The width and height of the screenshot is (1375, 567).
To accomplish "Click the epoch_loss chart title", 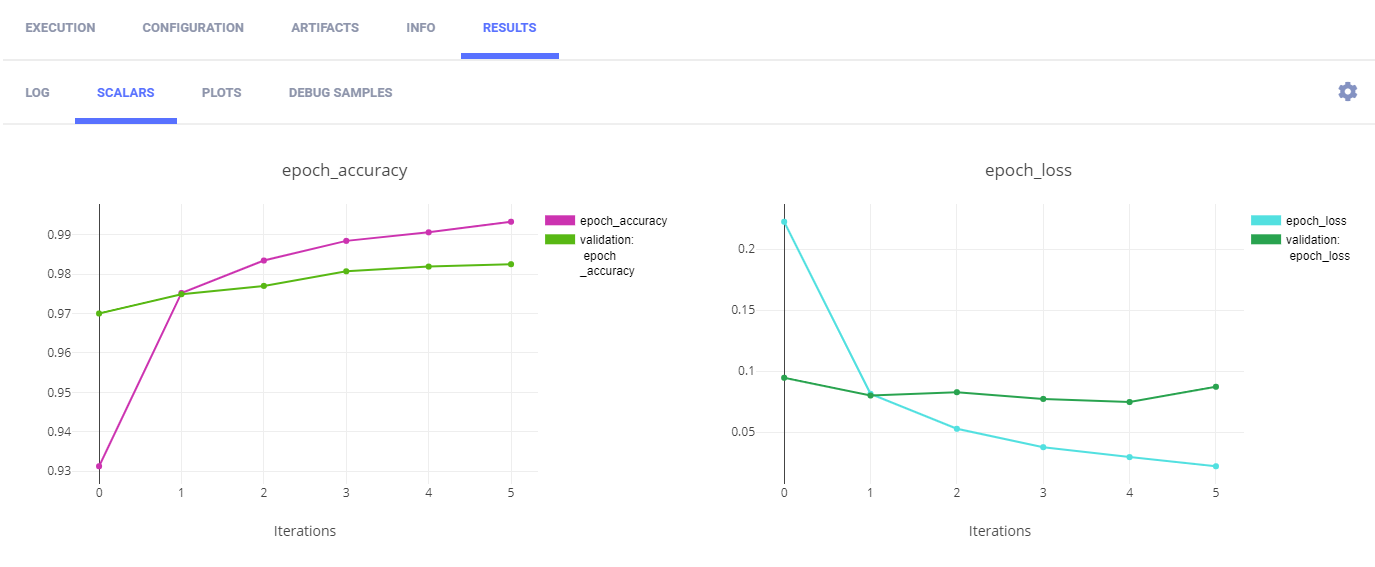I will (x=1028, y=170).
